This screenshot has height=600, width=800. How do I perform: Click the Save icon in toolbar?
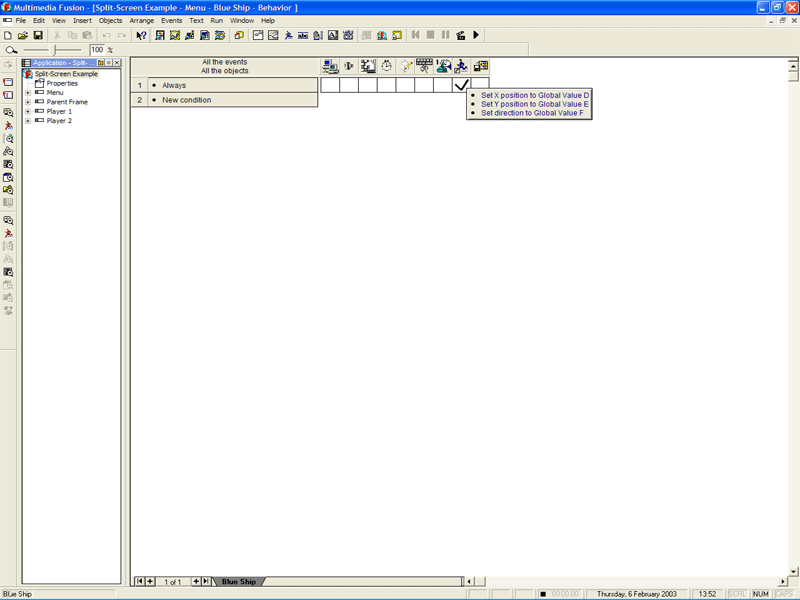[38, 35]
